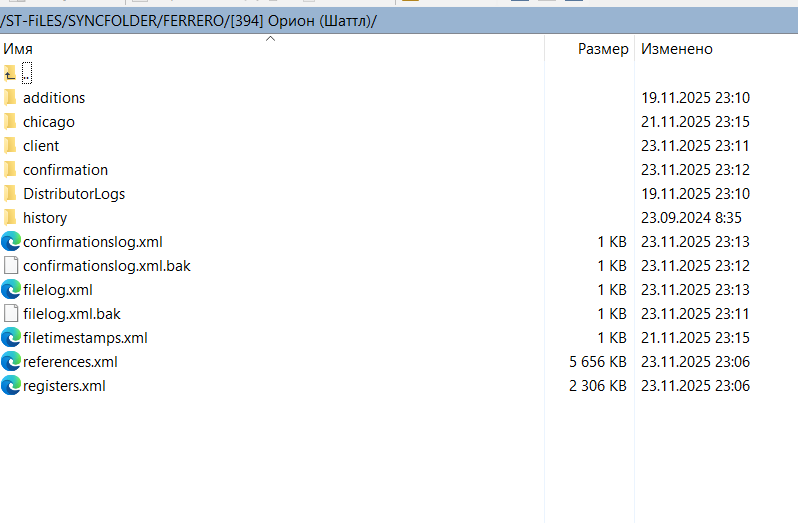This screenshot has width=798, height=523.
Task: Click the 2 306 KB size value
Action: click(597, 386)
